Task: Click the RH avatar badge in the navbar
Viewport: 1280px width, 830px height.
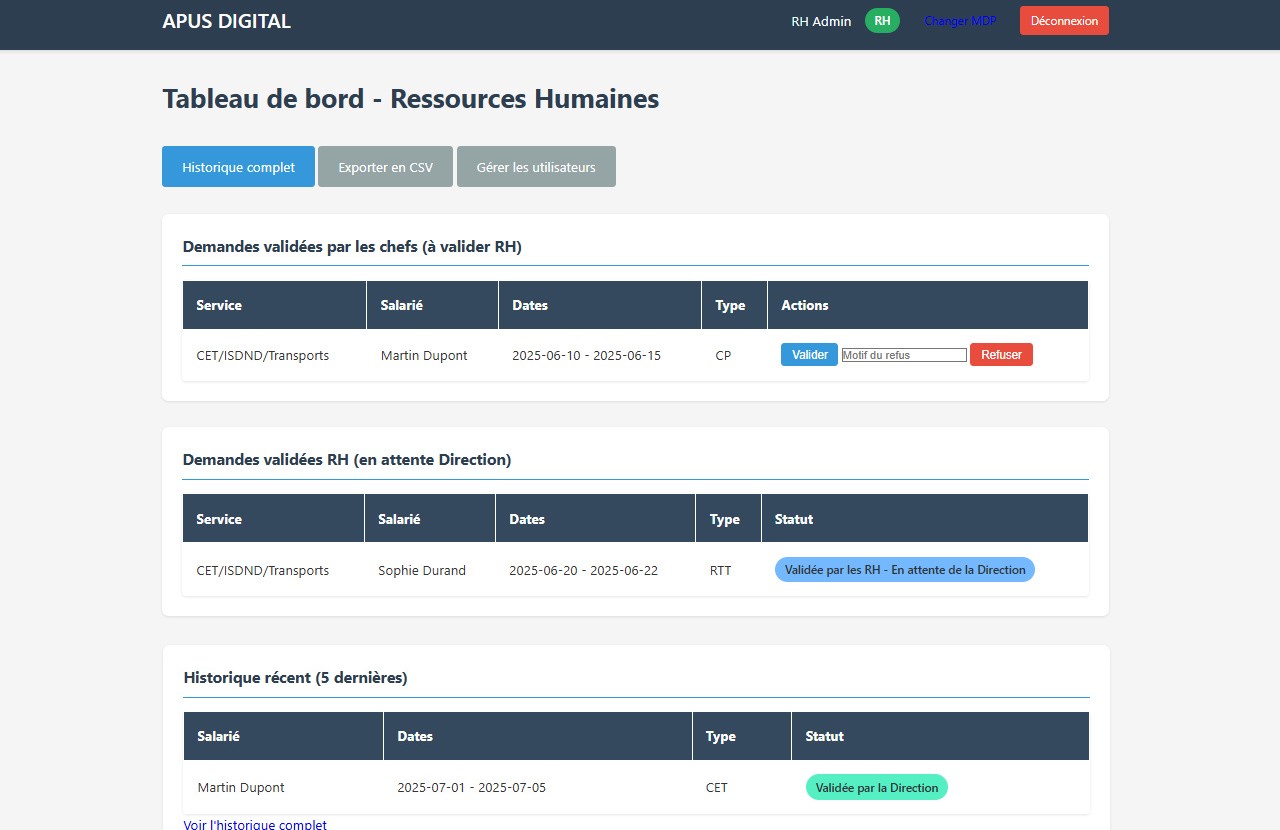Action: click(881, 20)
